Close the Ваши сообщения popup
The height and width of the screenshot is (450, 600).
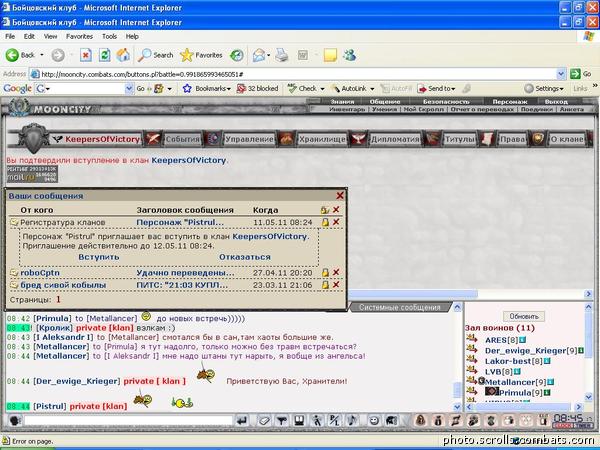[x=340, y=196]
